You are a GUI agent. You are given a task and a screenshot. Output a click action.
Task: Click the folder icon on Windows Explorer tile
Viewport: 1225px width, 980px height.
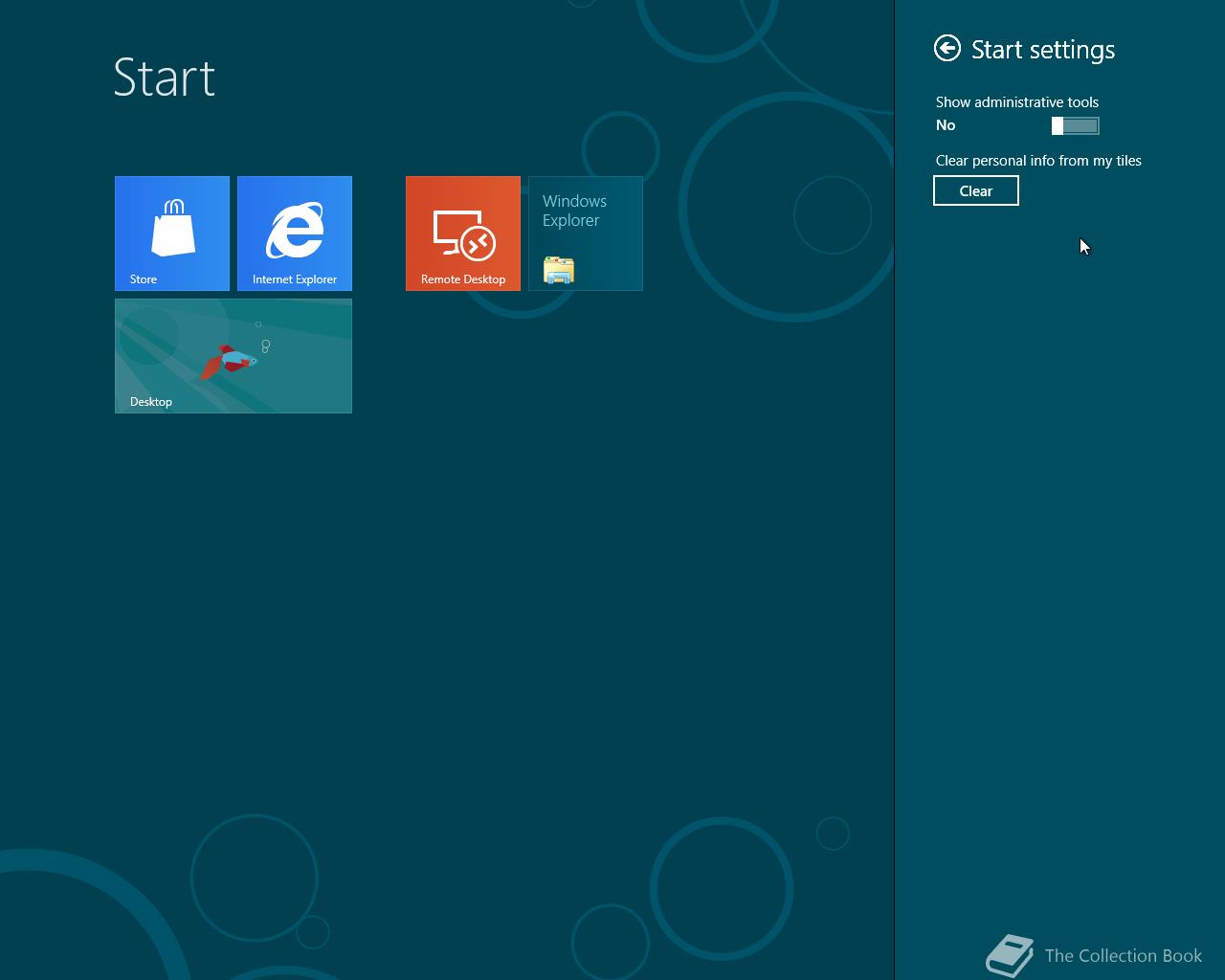pos(557,270)
